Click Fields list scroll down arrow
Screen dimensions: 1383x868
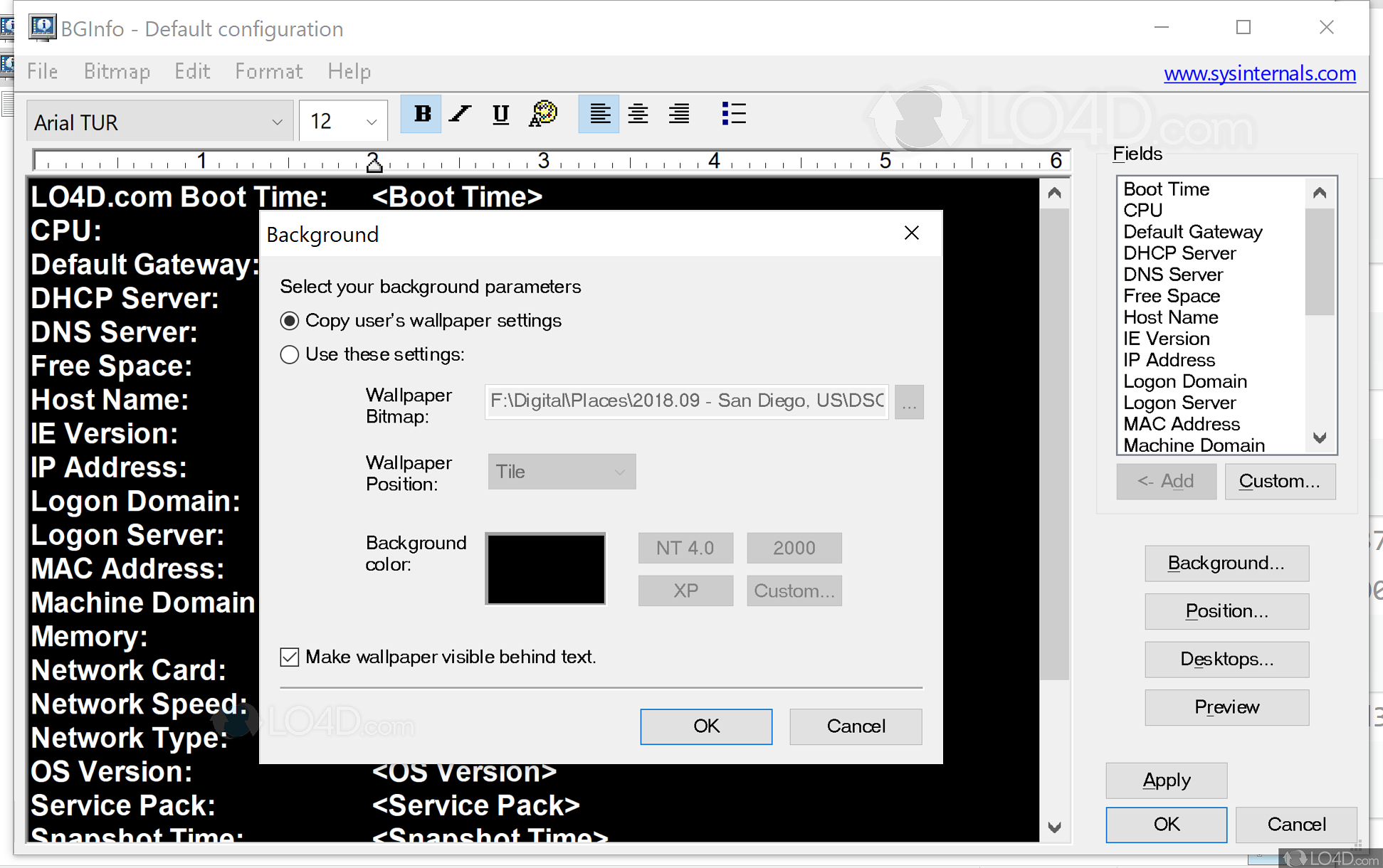[1320, 438]
